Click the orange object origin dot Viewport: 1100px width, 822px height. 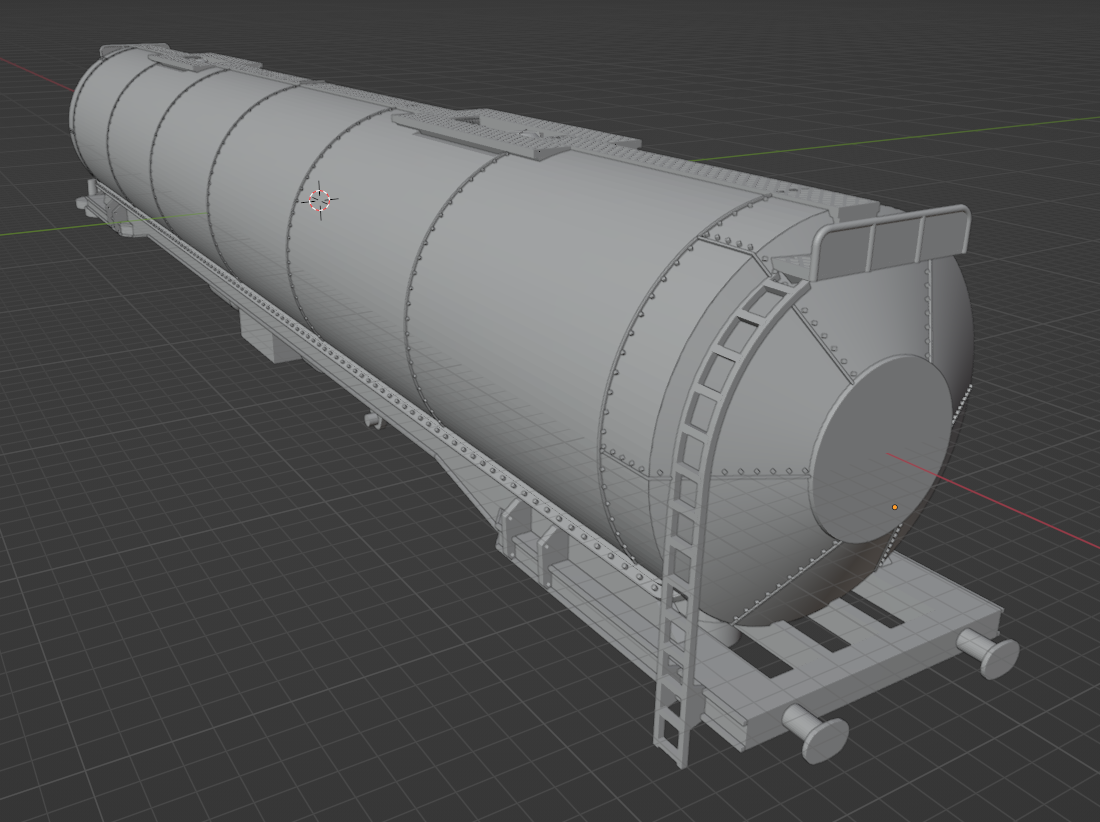click(x=894, y=507)
